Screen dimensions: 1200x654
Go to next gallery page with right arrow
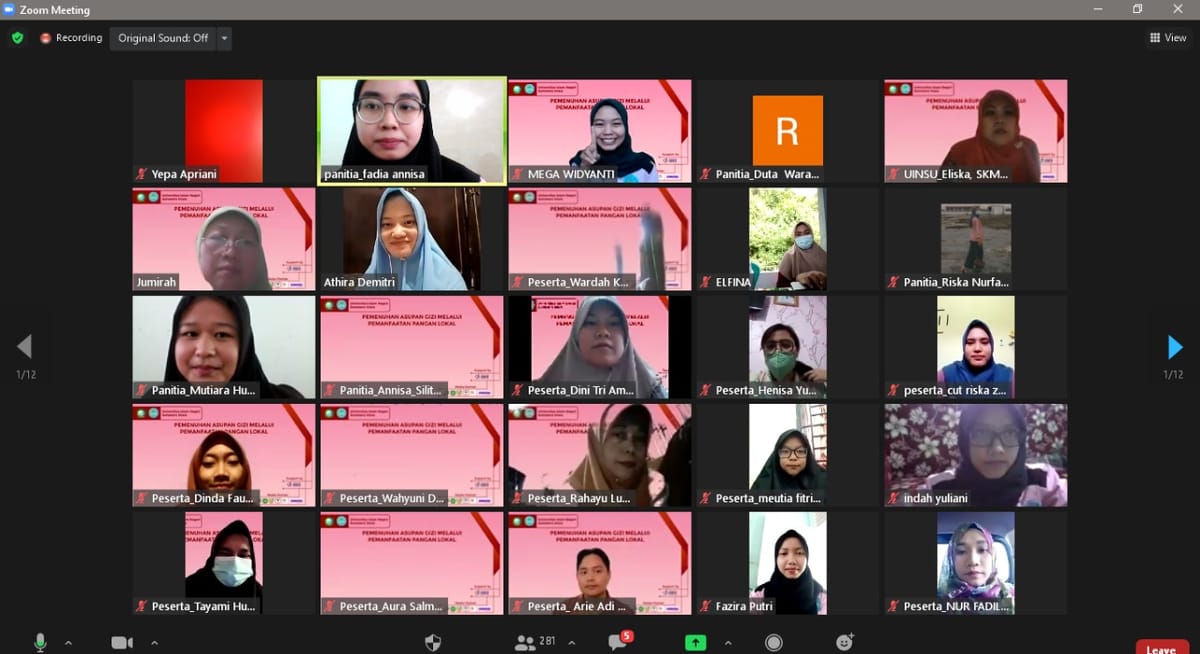pyautogui.click(x=1175, y=347)
